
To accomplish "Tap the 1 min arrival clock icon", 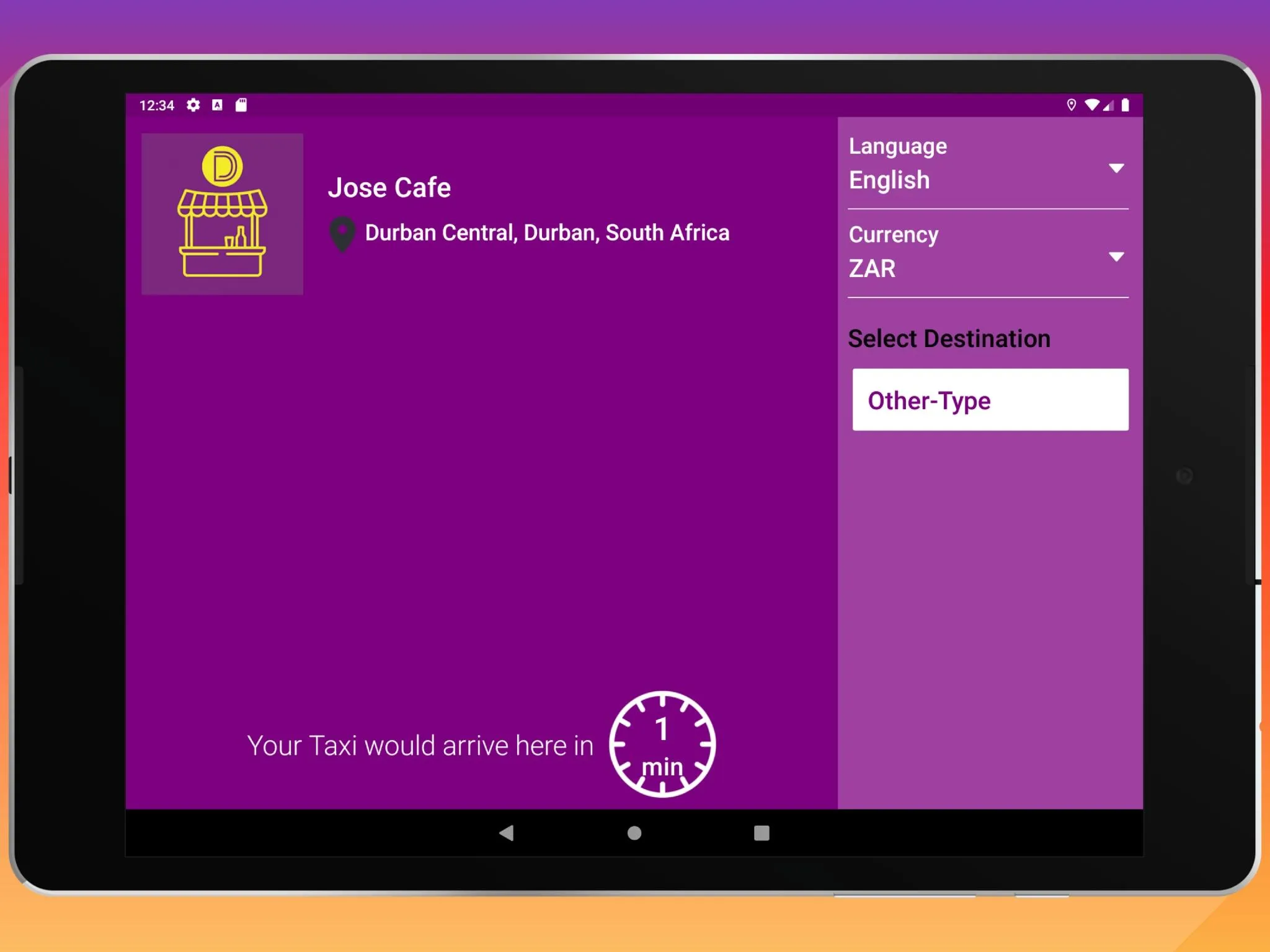I will click(662, 744).
